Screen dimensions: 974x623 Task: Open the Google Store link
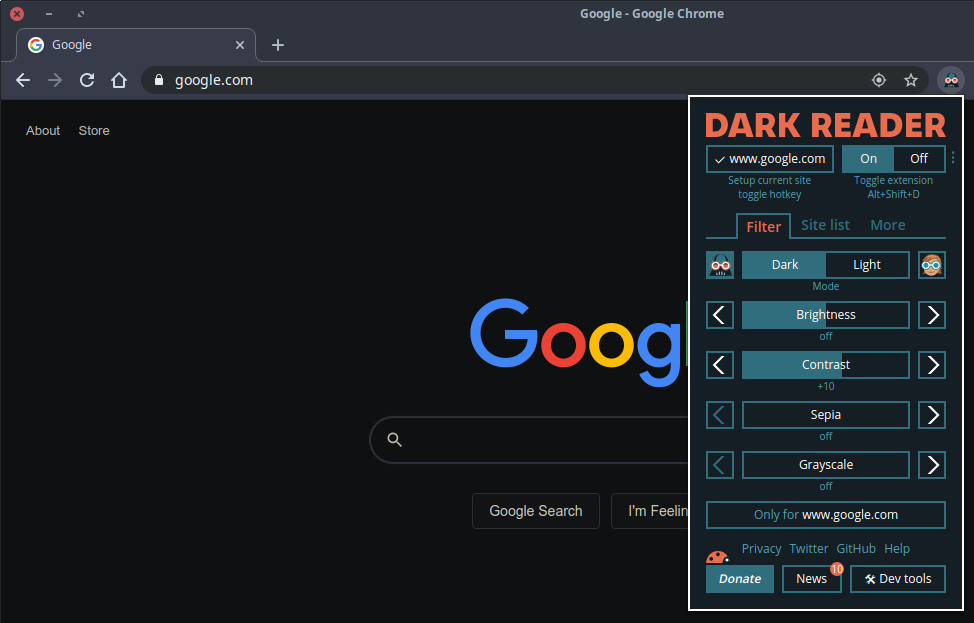pyautogui.click(x=94, y=130)
